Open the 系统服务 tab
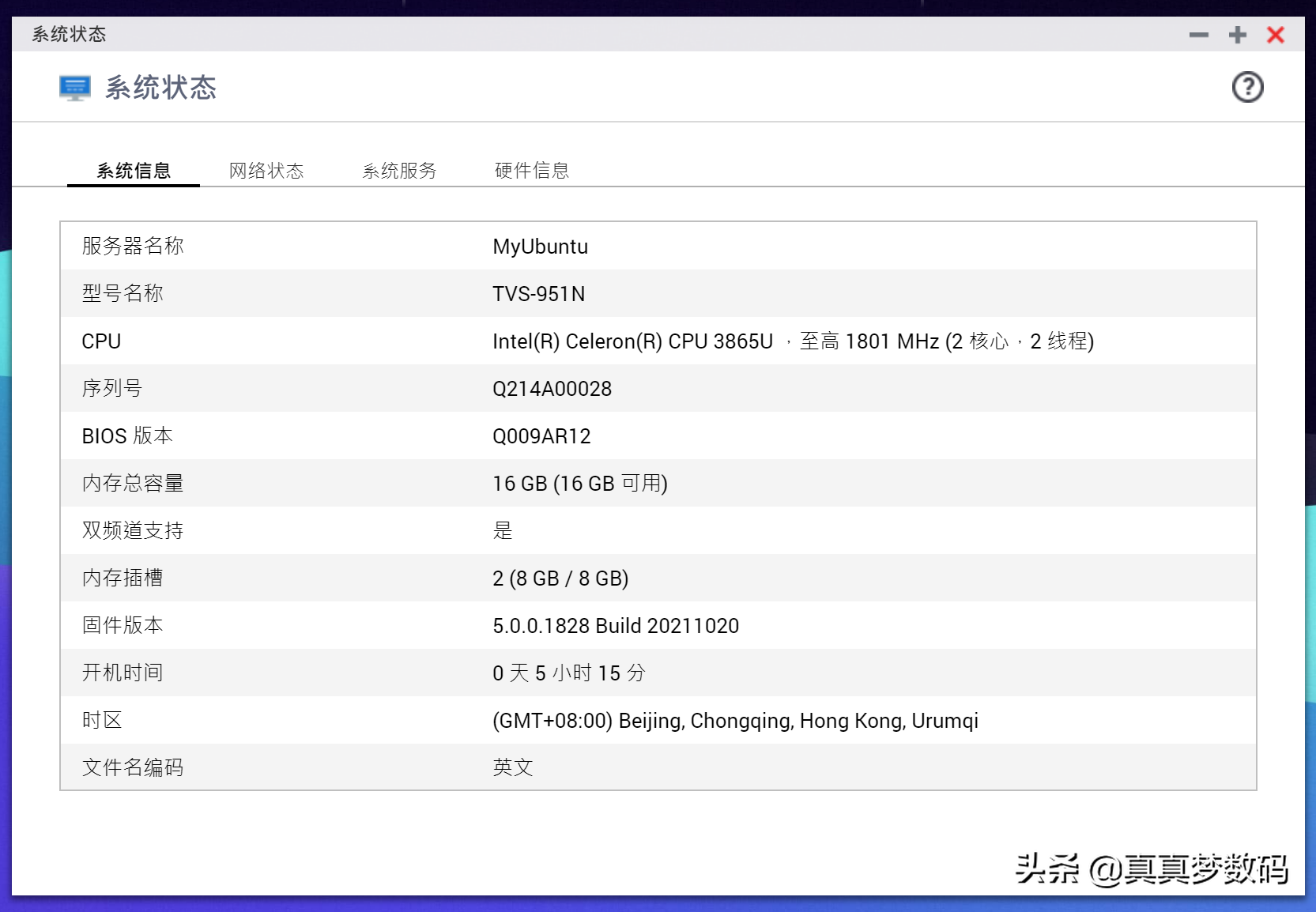 [x=399, y=171]
